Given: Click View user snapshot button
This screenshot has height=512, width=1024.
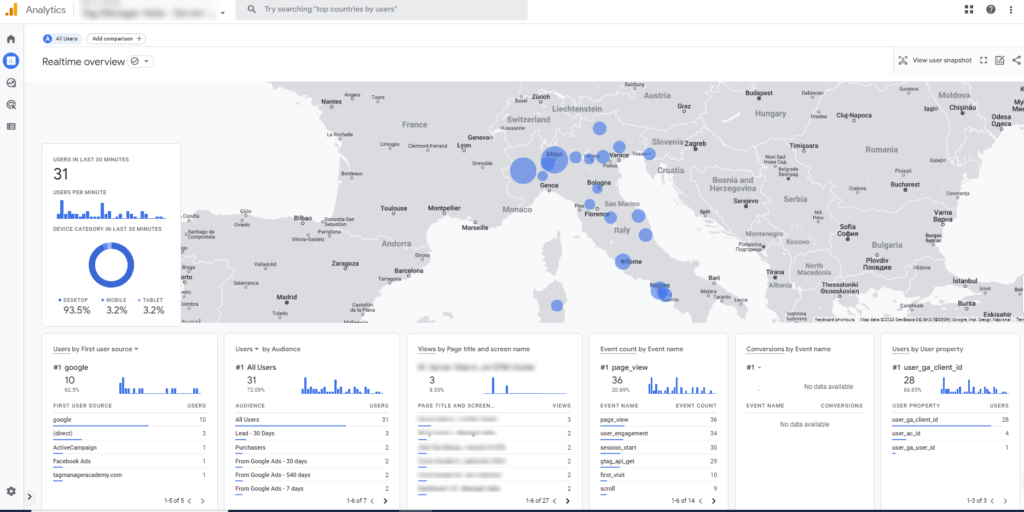Looking at the screenshot, I should point(935,60).
